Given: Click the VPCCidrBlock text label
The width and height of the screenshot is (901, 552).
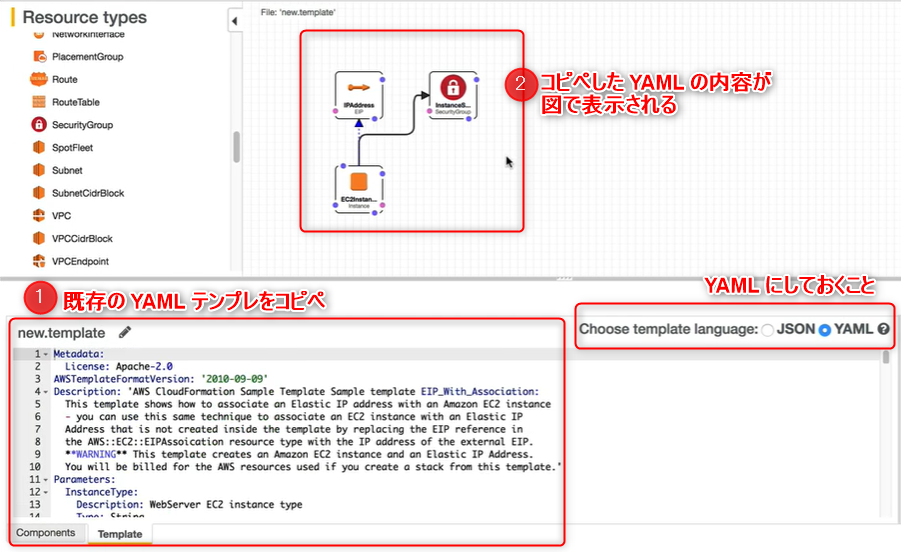Looking at the screenshot, I should click(82, 238).
